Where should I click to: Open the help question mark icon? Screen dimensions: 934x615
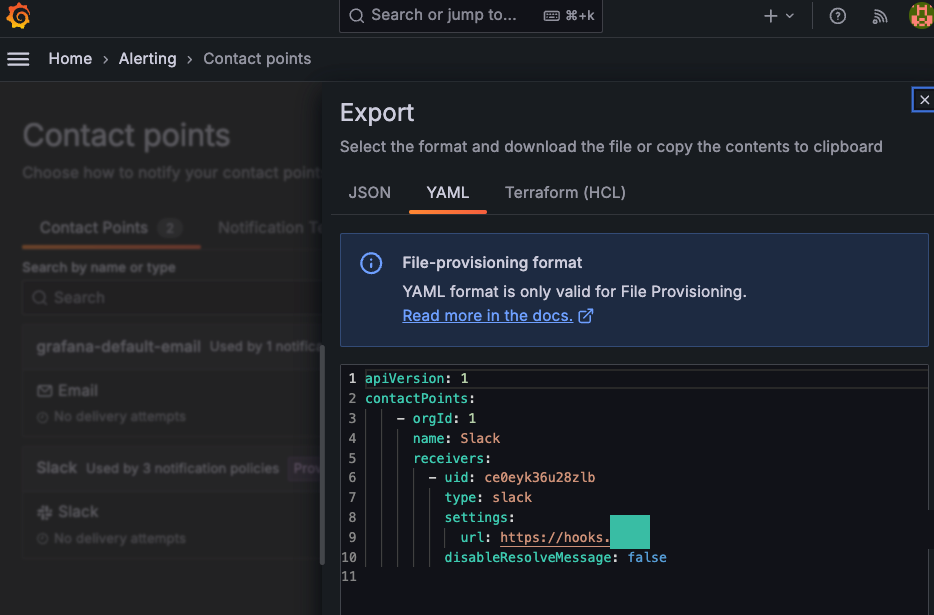[x=838, y=16]
